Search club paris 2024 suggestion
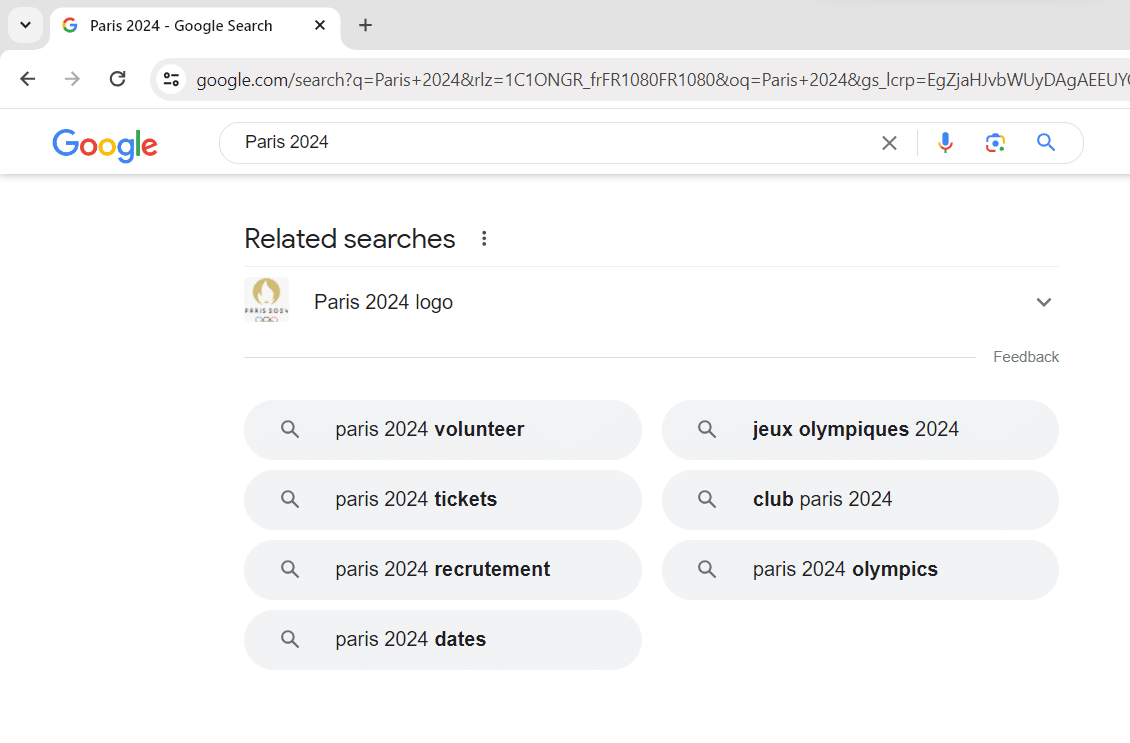1130x743 pixels. 860,499
